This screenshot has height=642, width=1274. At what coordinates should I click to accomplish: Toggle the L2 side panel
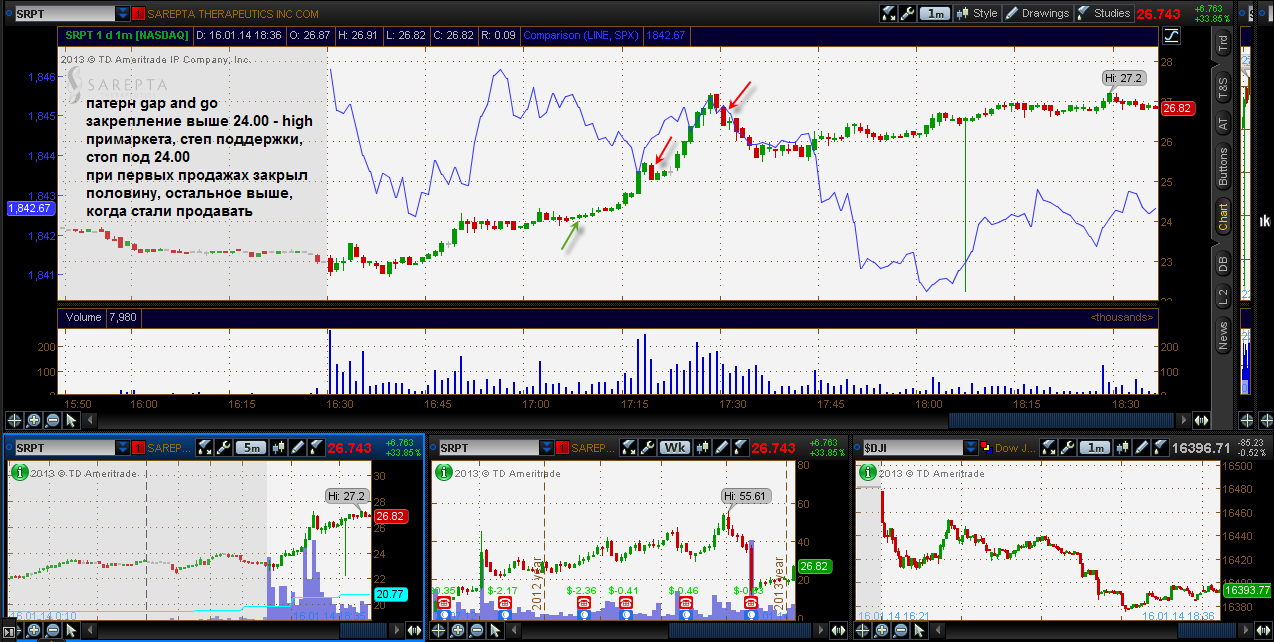pyautogui.click(x=1222, y=297)
